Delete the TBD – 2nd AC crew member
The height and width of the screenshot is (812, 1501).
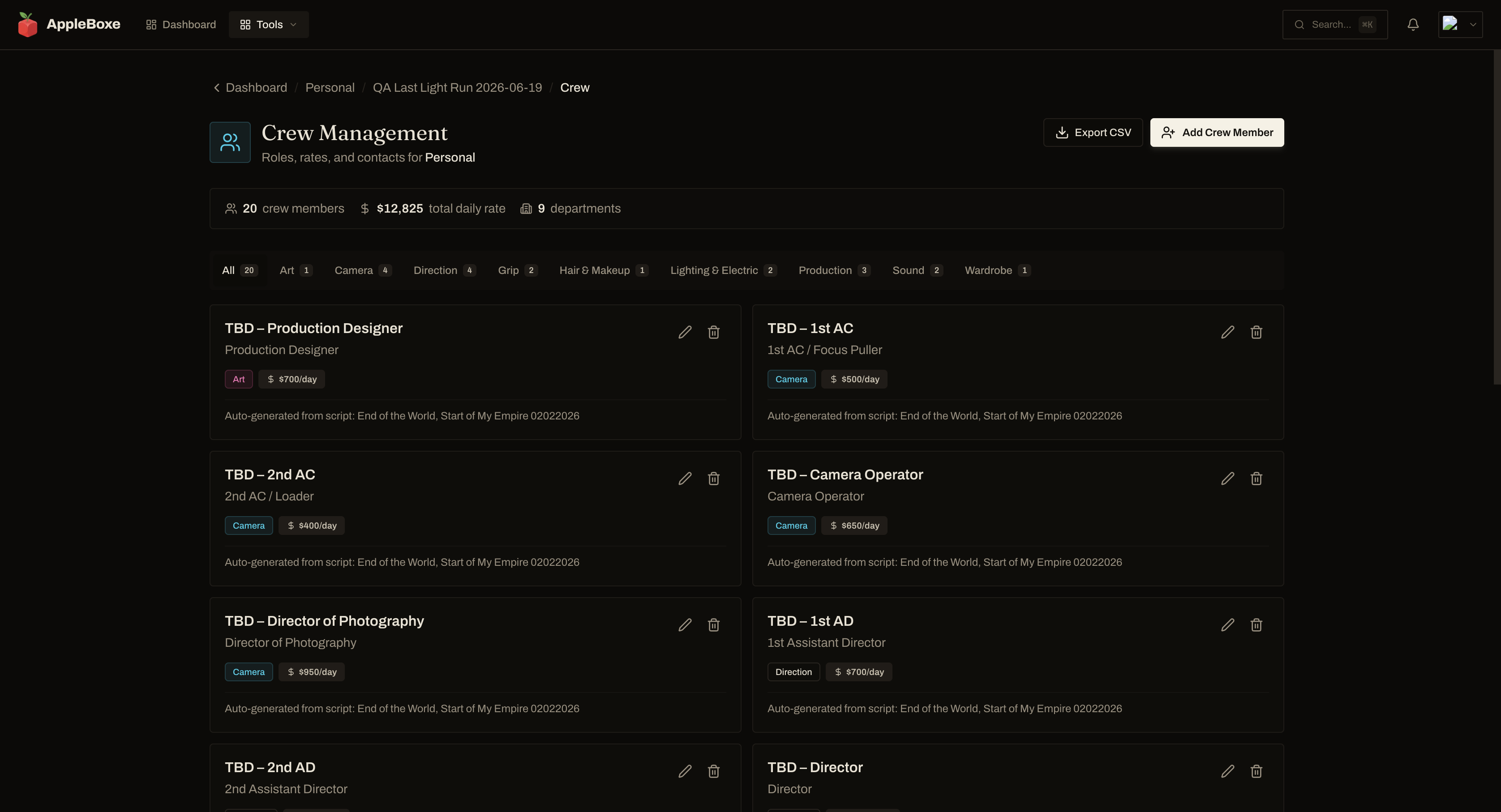(x=713, y=478)
